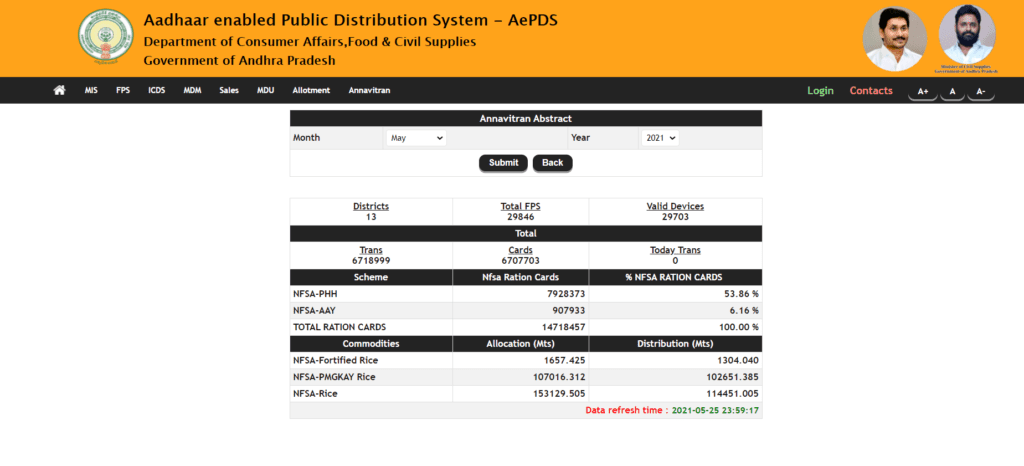The height and width of the screenshot is (466, 1024).
Task: Select the NFSA-Rice commodity label
Action: pyautogui.click(x=315, y=394)
